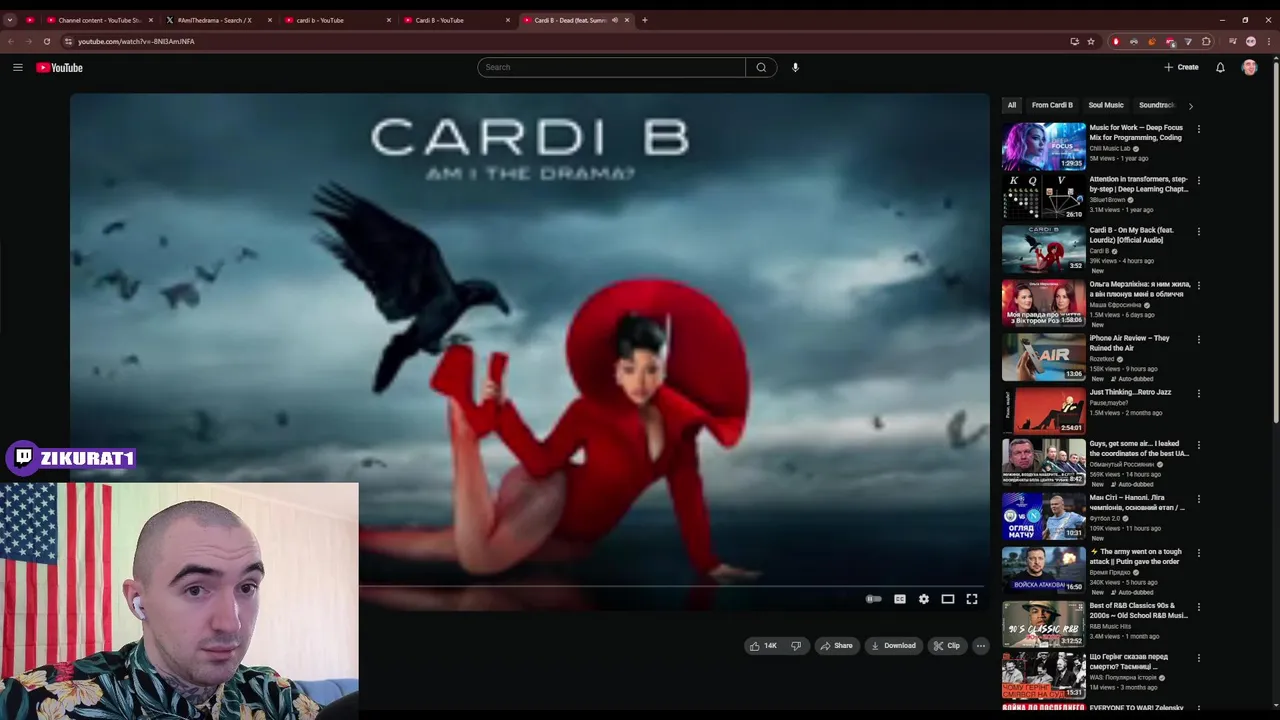Select the From Cardi B chip
Viewport: 1280px width, 720px height.
[x=1052, y=105]
